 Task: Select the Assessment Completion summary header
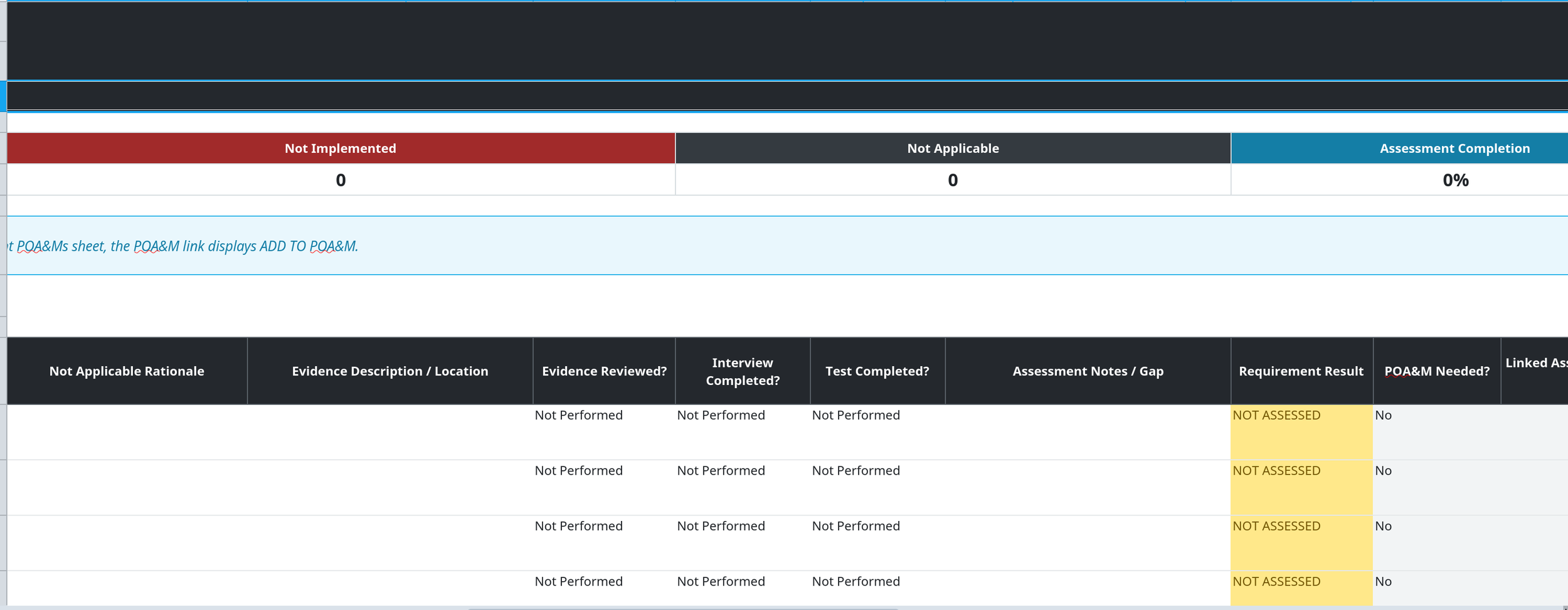click(x=1399, y=148)
